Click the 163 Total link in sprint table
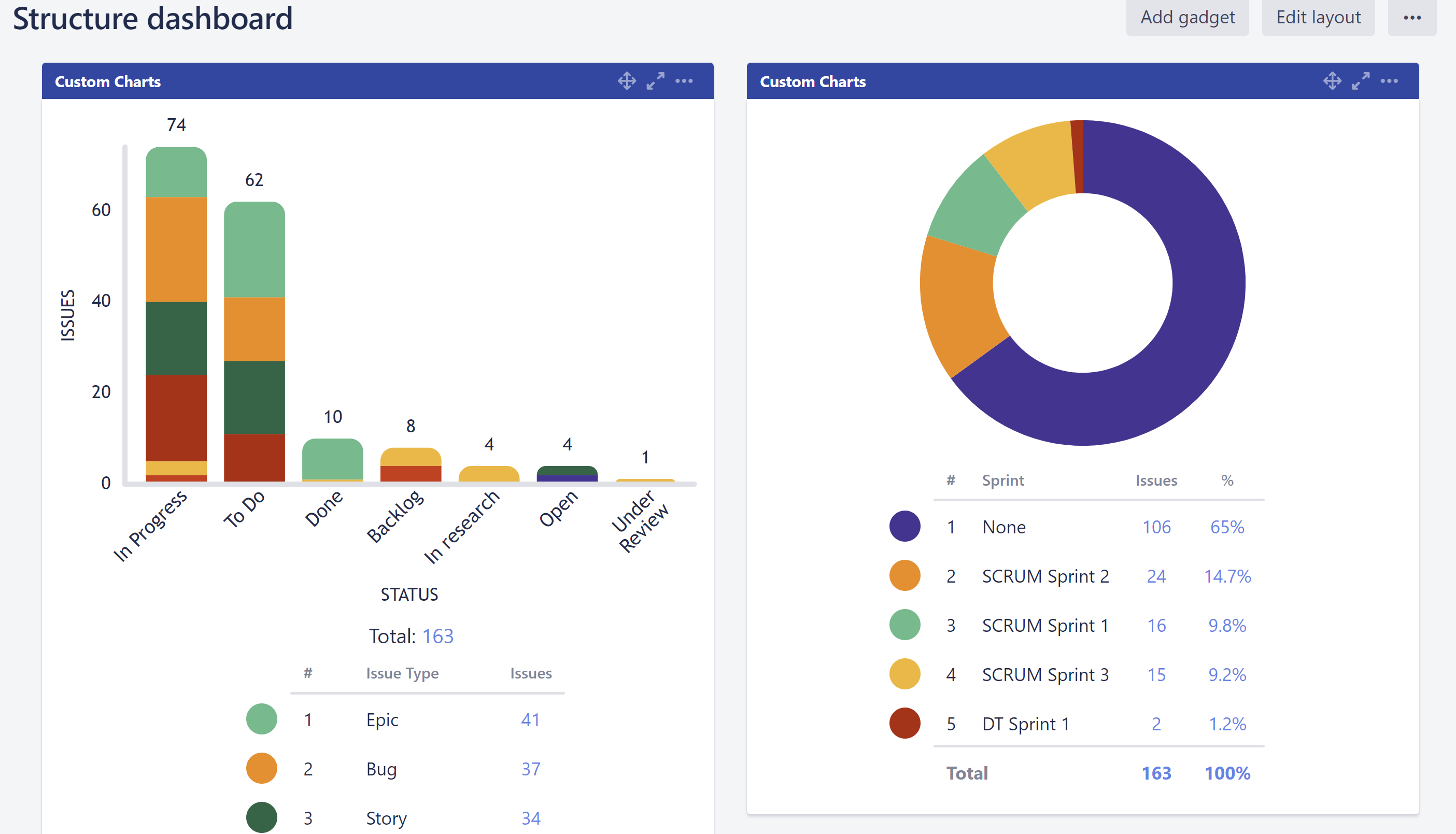 [x=1156, y=772]
